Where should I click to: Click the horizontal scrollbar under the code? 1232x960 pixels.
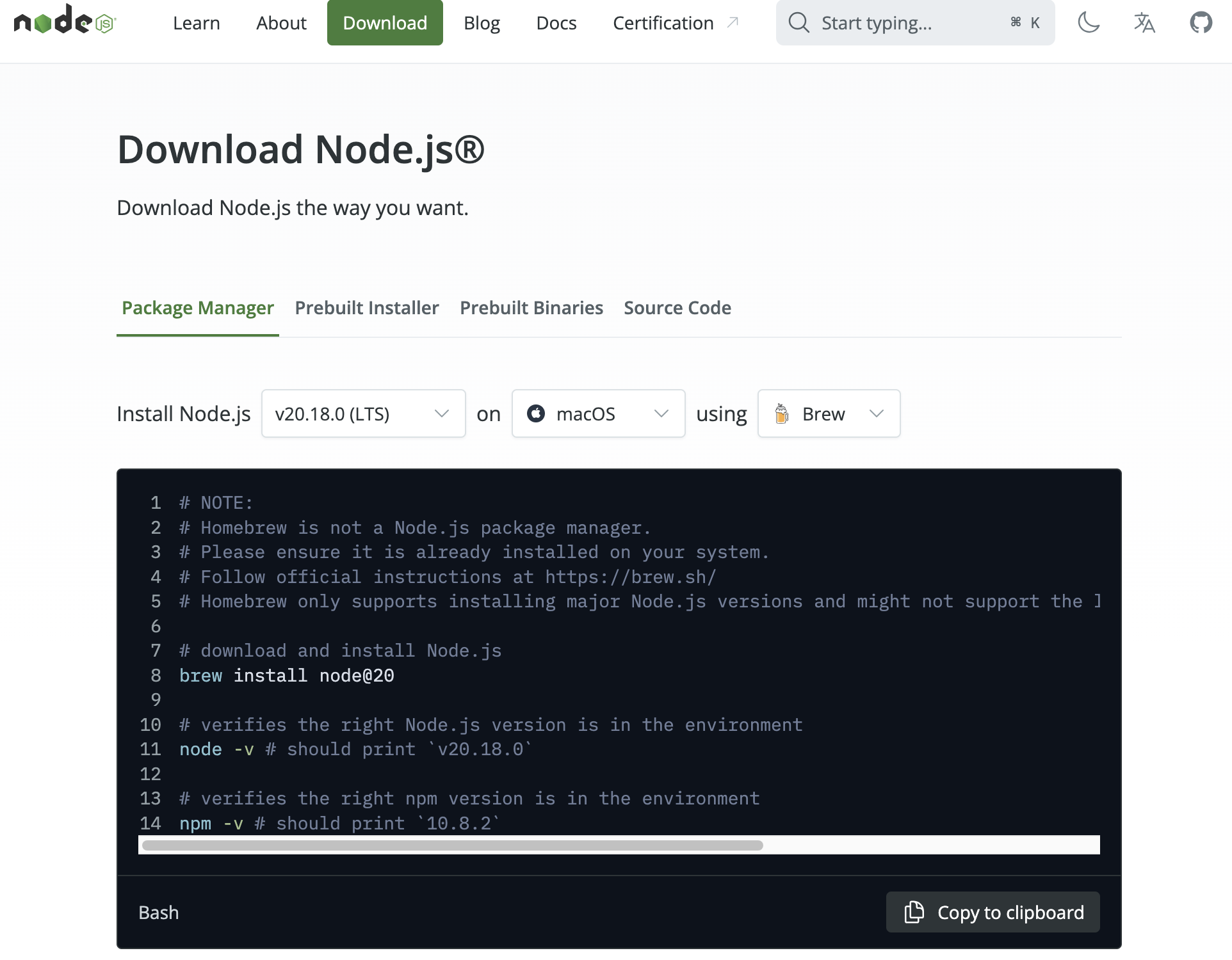[452, 845]
